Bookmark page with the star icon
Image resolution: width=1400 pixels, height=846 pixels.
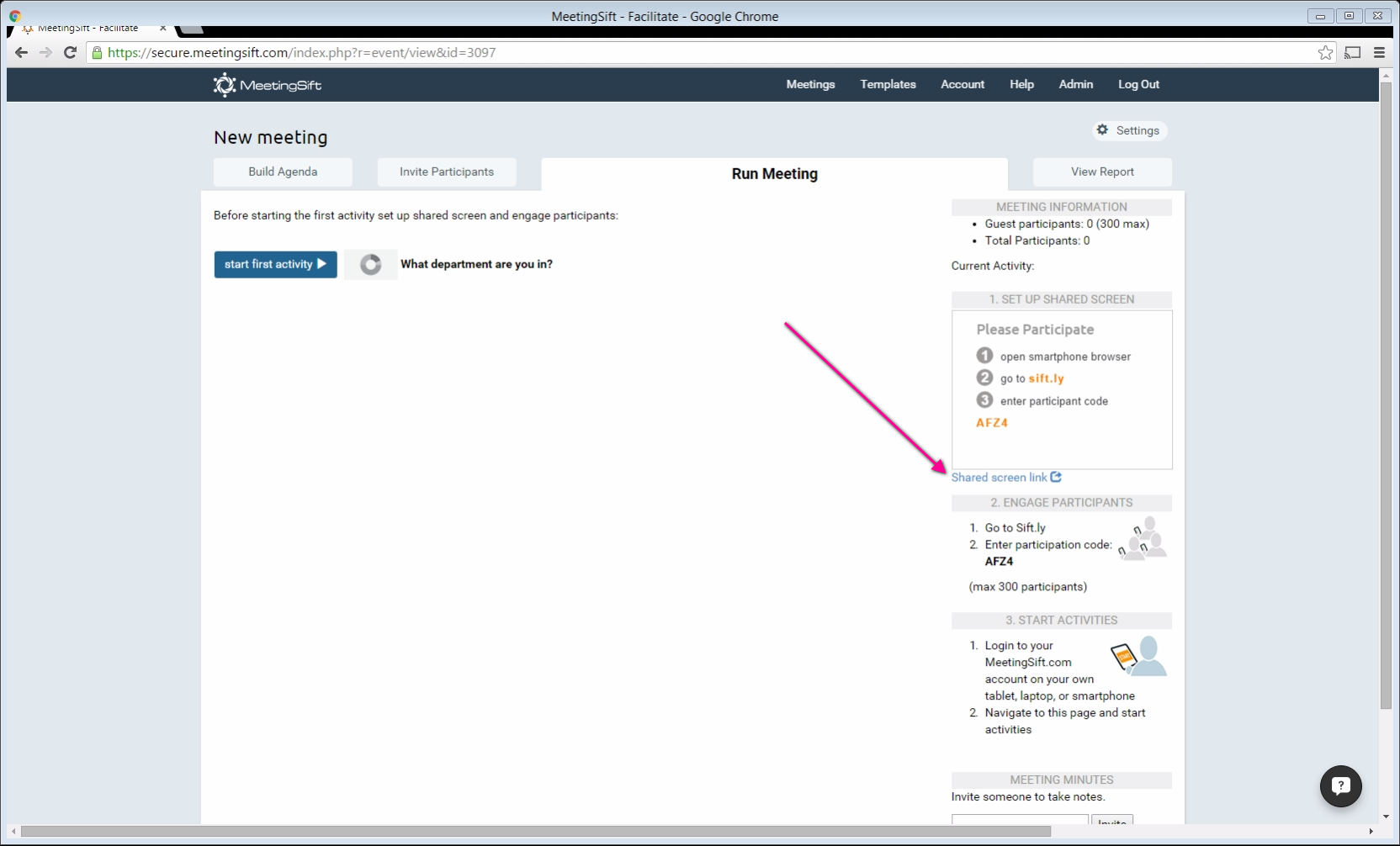[x=1325, y=53]
